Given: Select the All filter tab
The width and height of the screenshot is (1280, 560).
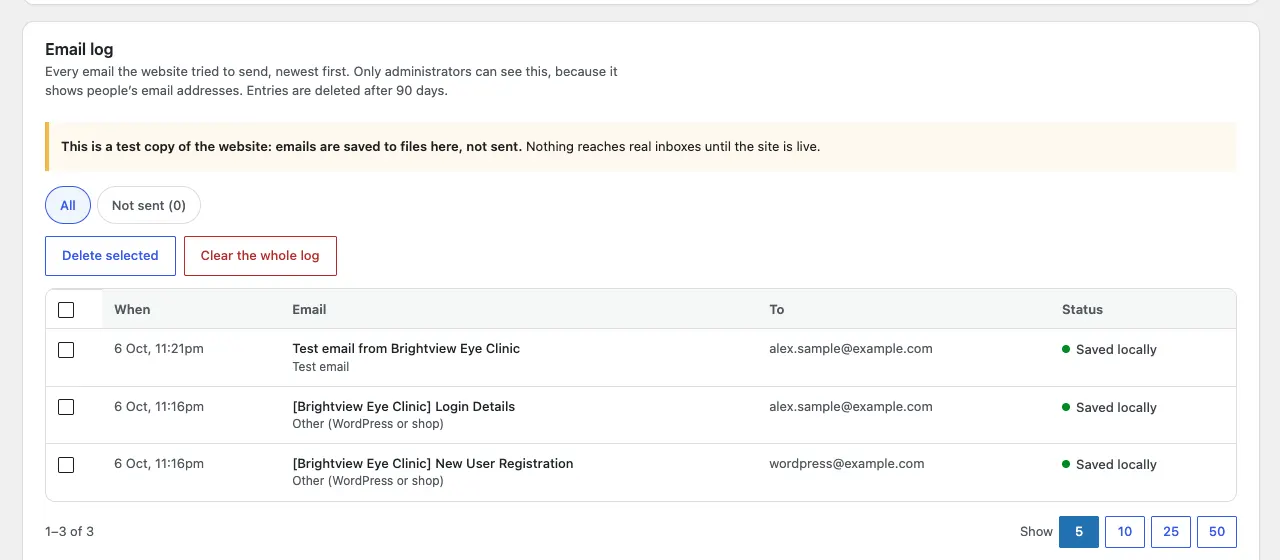Looking at the screenshot, I should point(68,205).
